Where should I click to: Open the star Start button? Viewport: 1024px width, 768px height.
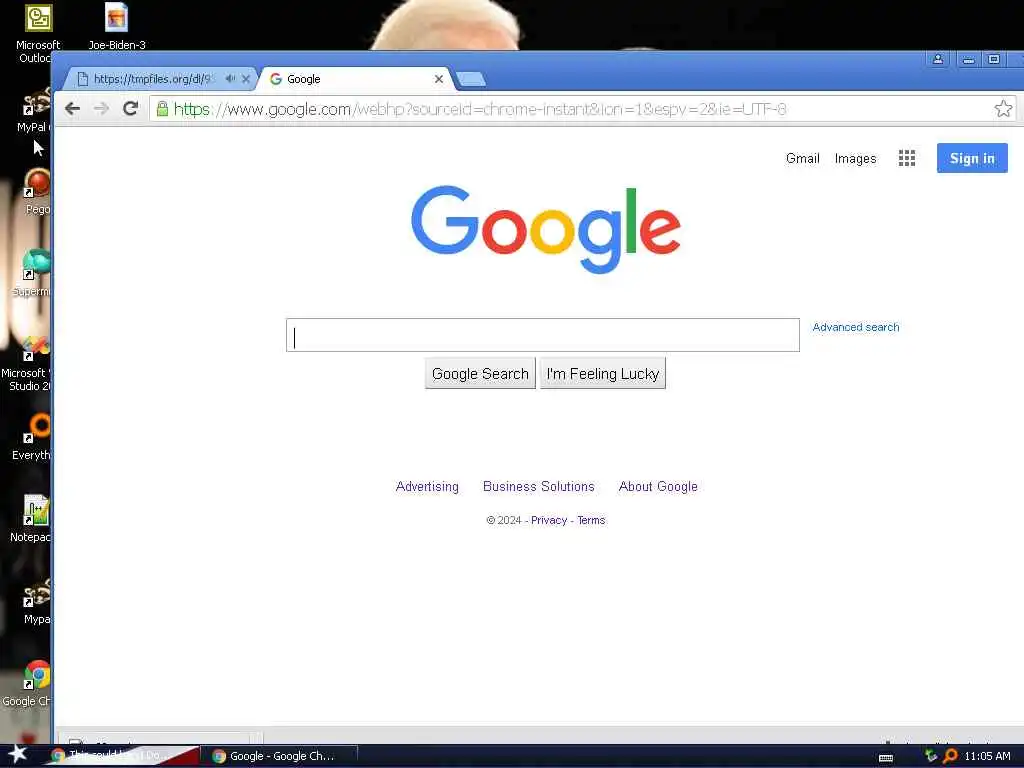pos(17,755)
